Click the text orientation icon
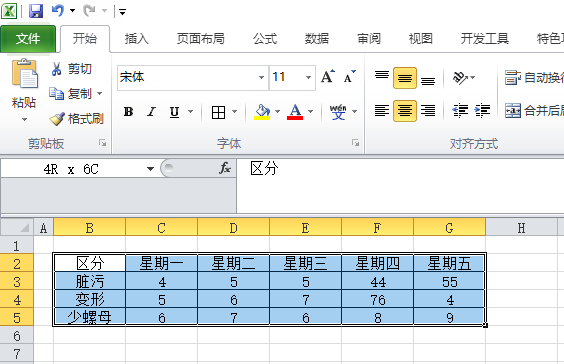The width and height of the screenshot is (564, 364). 460,77
